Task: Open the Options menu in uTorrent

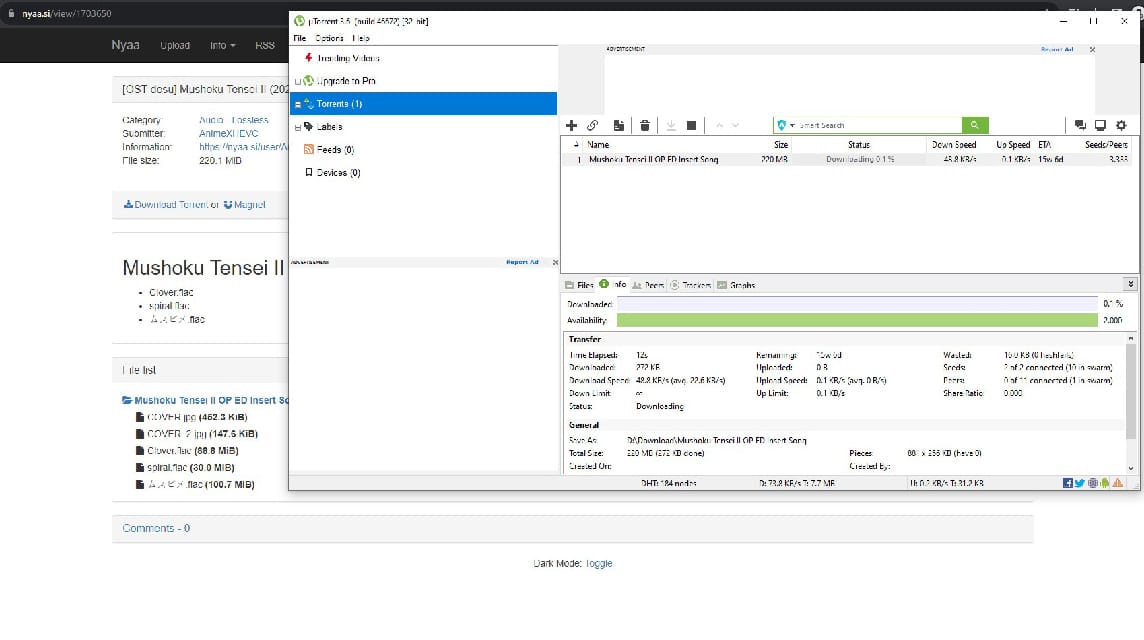Action: coord(329,38)
